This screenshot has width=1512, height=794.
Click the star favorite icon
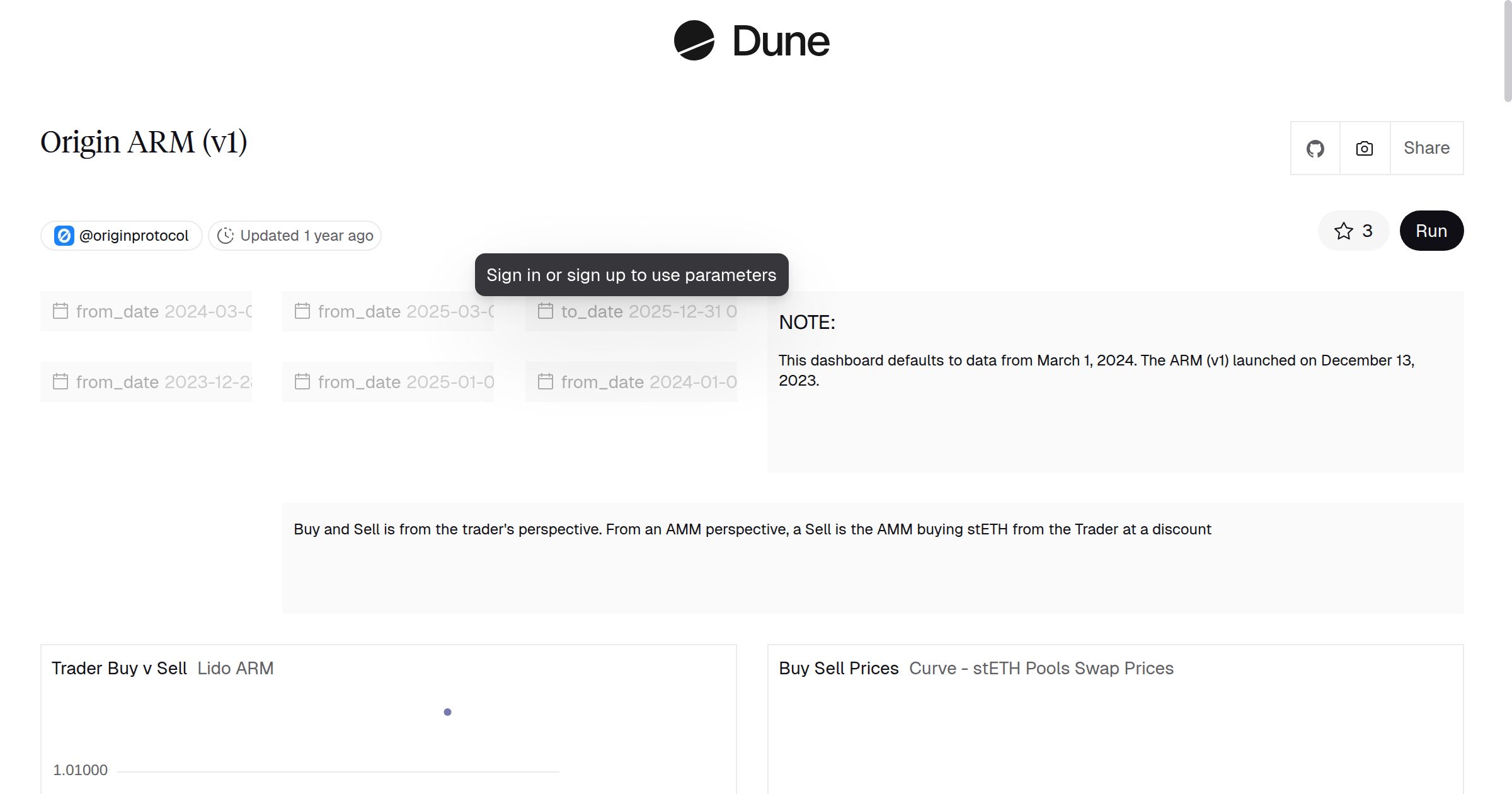(x=1343, y=231)
